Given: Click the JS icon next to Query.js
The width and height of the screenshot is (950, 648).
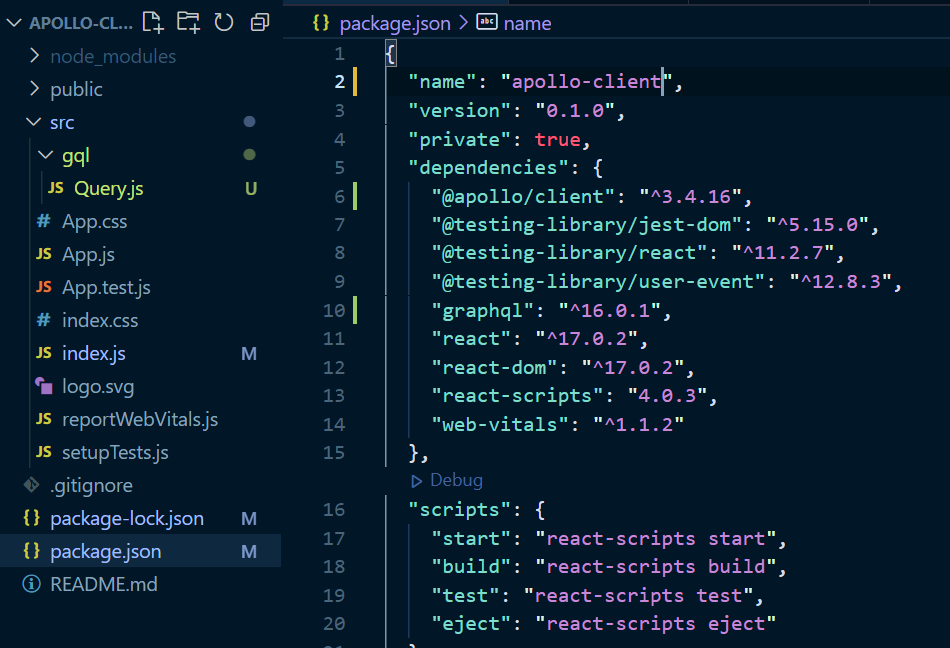Looking at the screenshot, I should pyautogui.click(x=56, y=188).
